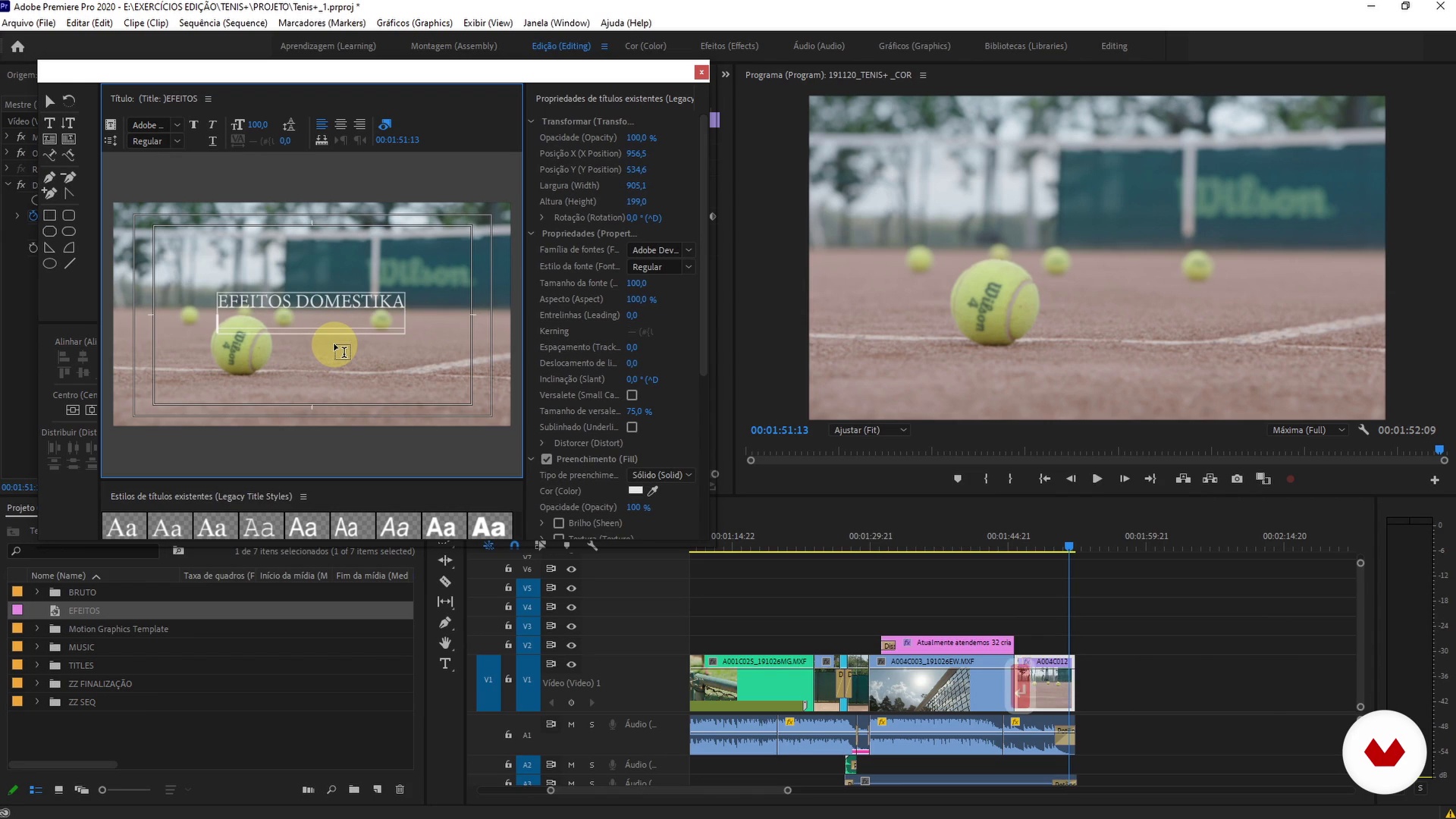1456x819 pixels.
Task: Expand Motion Graphics Template bin
Action: (37, 629)
